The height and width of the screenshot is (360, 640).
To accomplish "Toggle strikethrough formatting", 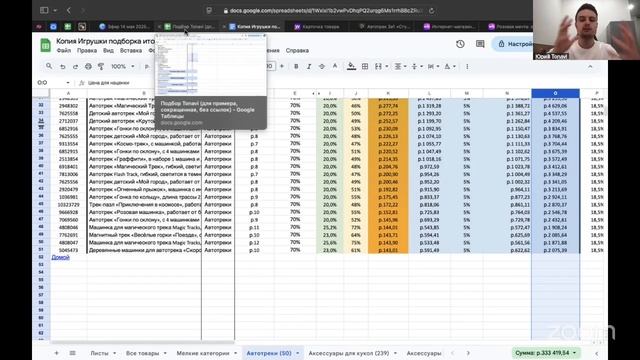I will 322,67.
